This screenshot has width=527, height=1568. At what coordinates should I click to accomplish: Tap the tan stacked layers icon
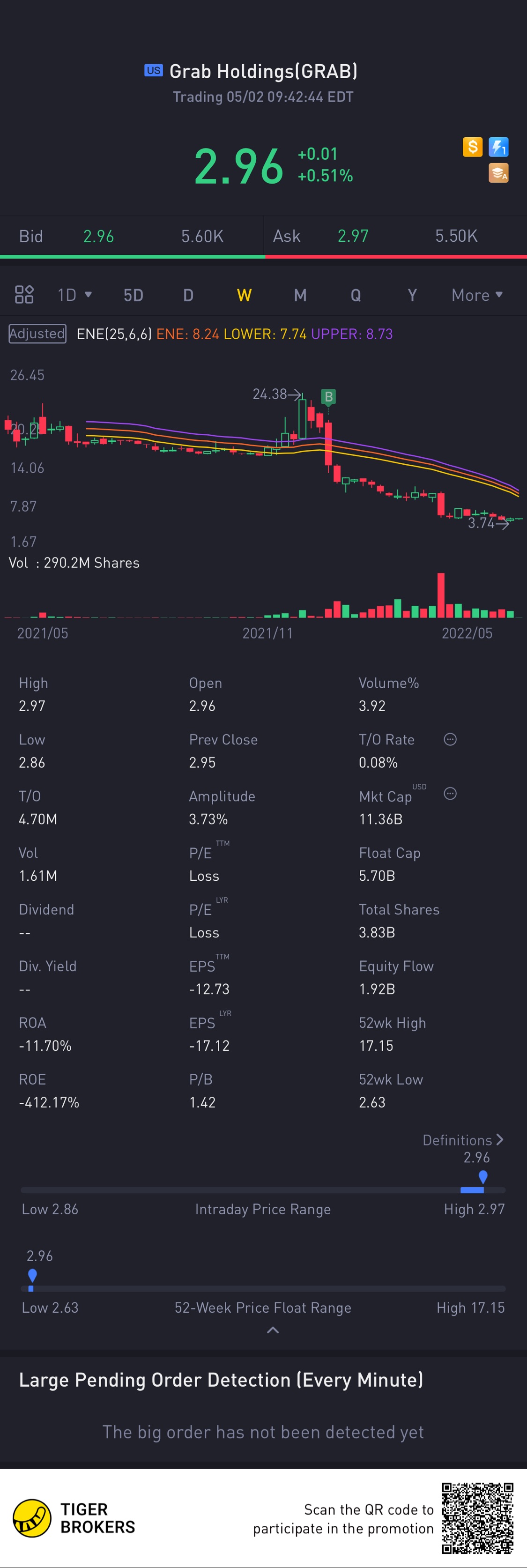pos(498,173)
